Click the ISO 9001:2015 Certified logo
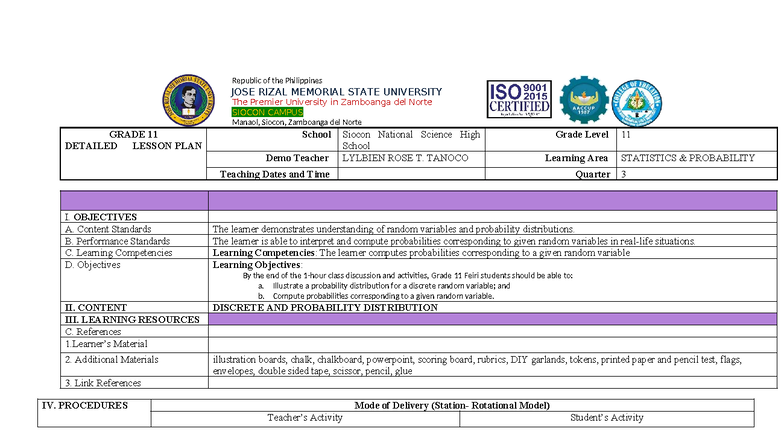The image size is (784, 441). point(519,99)
